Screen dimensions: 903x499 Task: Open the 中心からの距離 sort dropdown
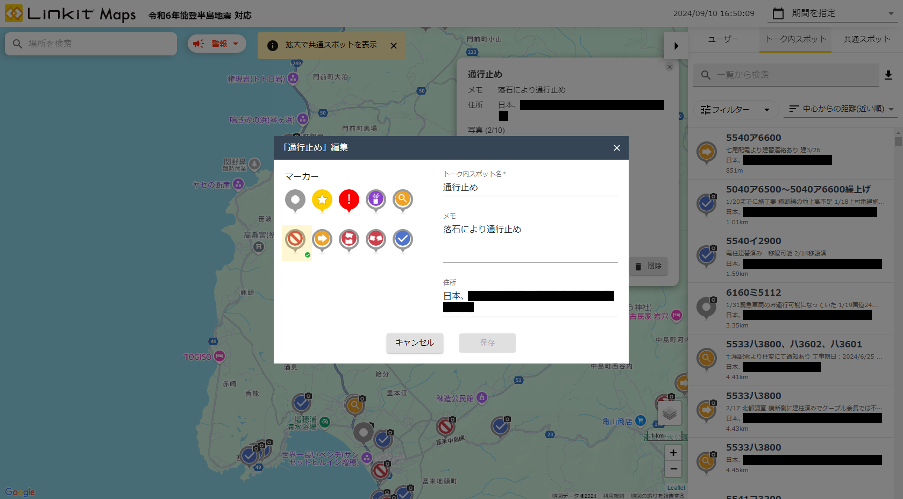841,109
